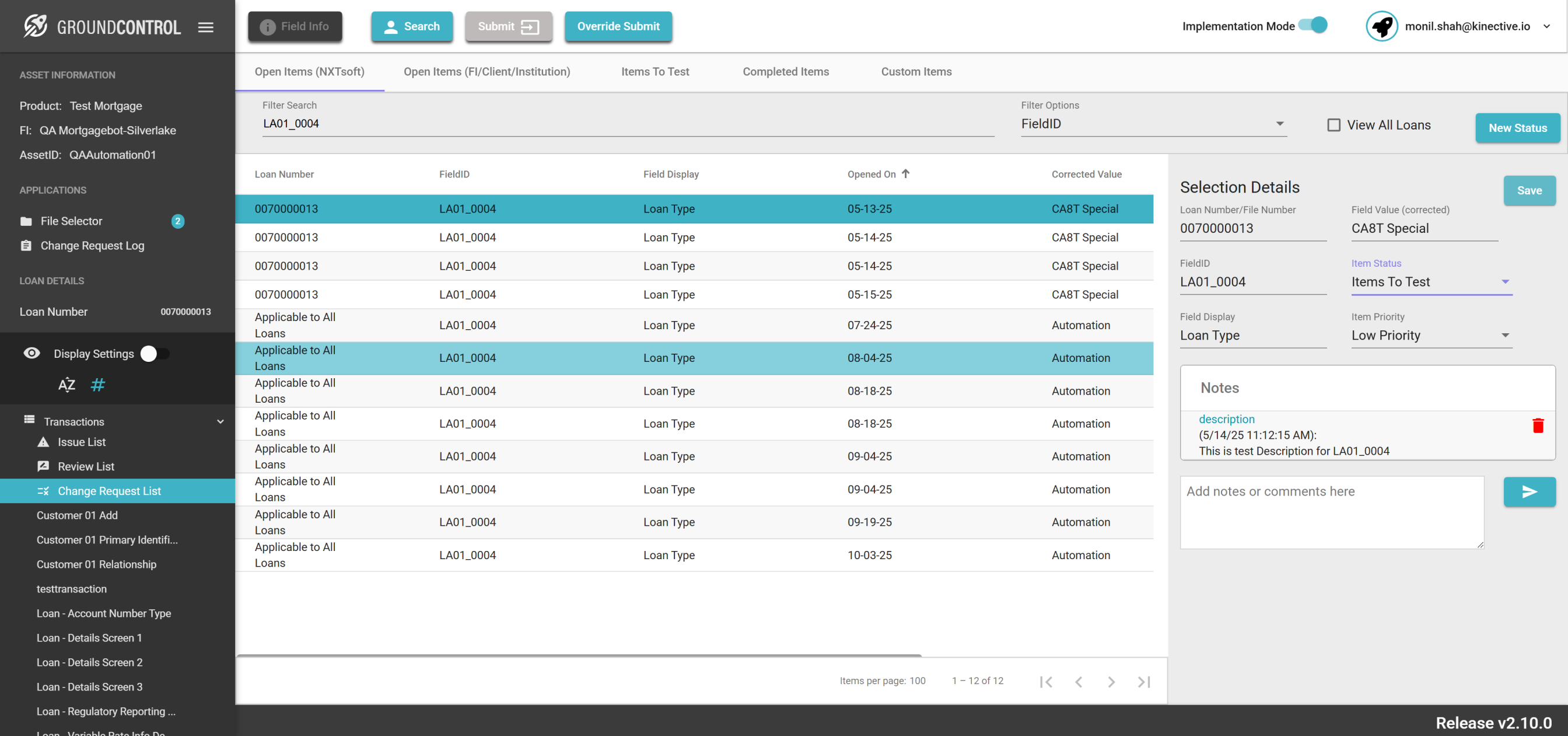Collapse the Transactions section chevron
This screenshot has width=1568, height=736.
pos(220,421)
